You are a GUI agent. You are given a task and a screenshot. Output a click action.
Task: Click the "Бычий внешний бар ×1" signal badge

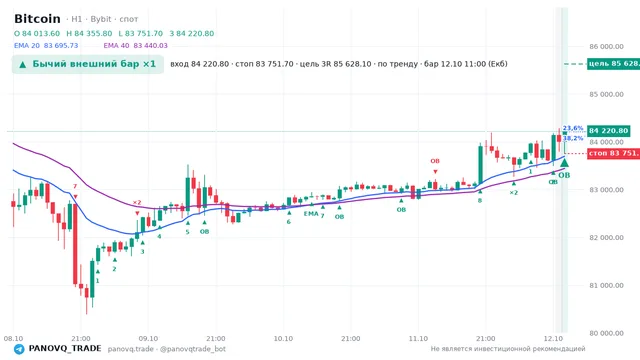[x=88, y=64]
